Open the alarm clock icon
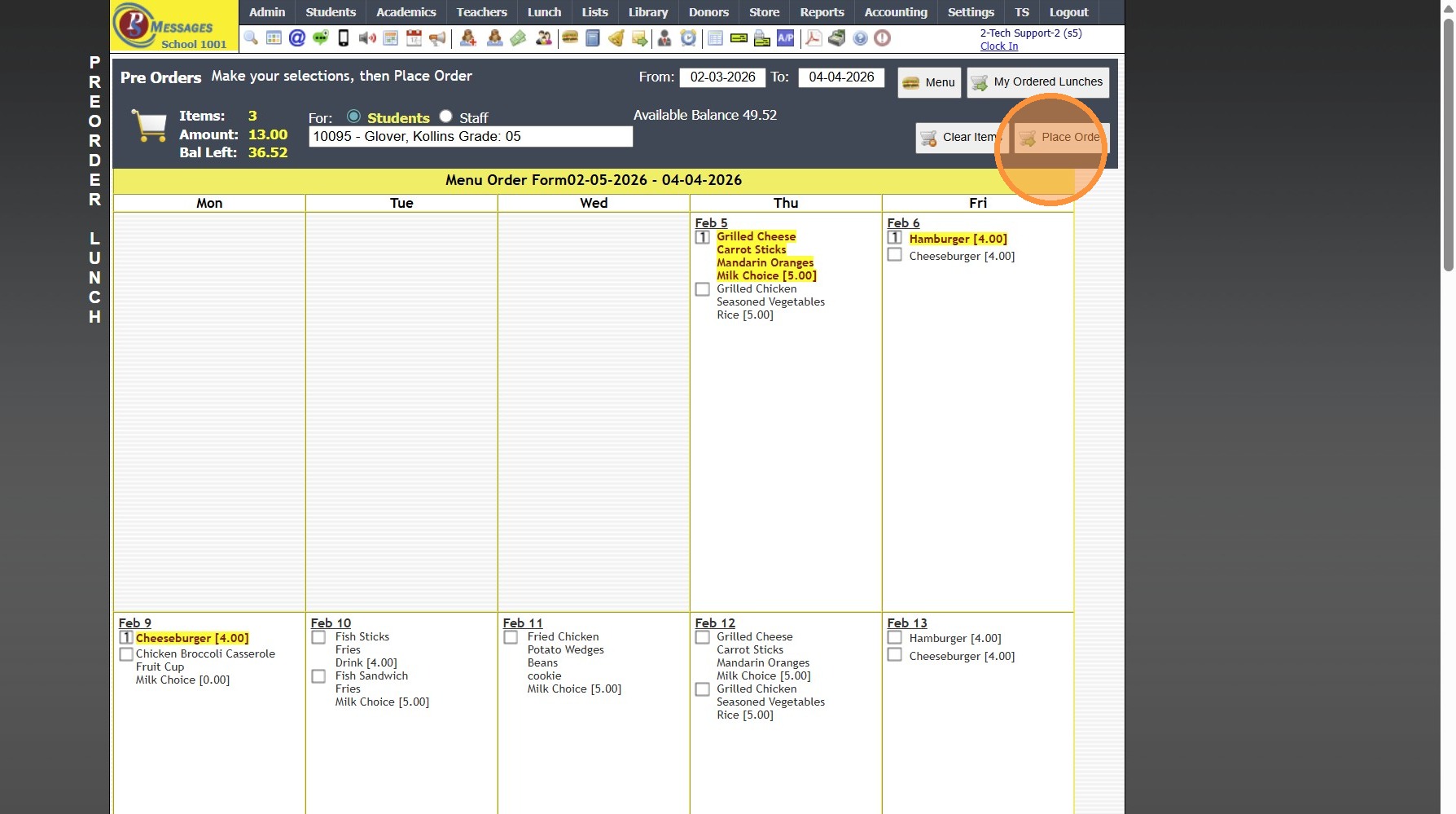This screenshot has height=814, width=1456. pyautogui.click(x=688, y=38)
